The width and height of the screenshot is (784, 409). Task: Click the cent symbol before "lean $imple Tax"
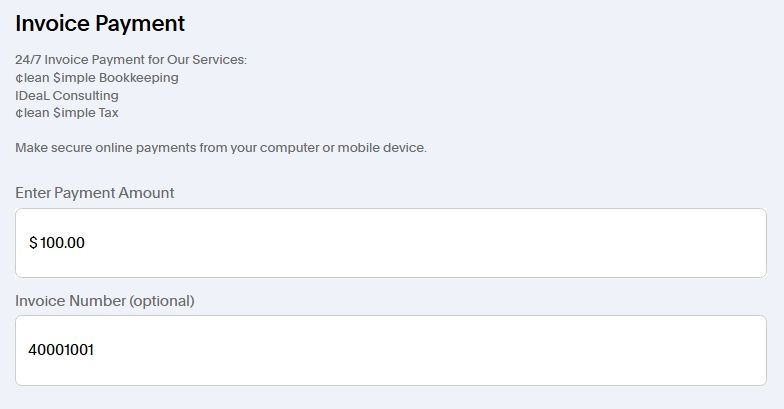coord(19,113)
